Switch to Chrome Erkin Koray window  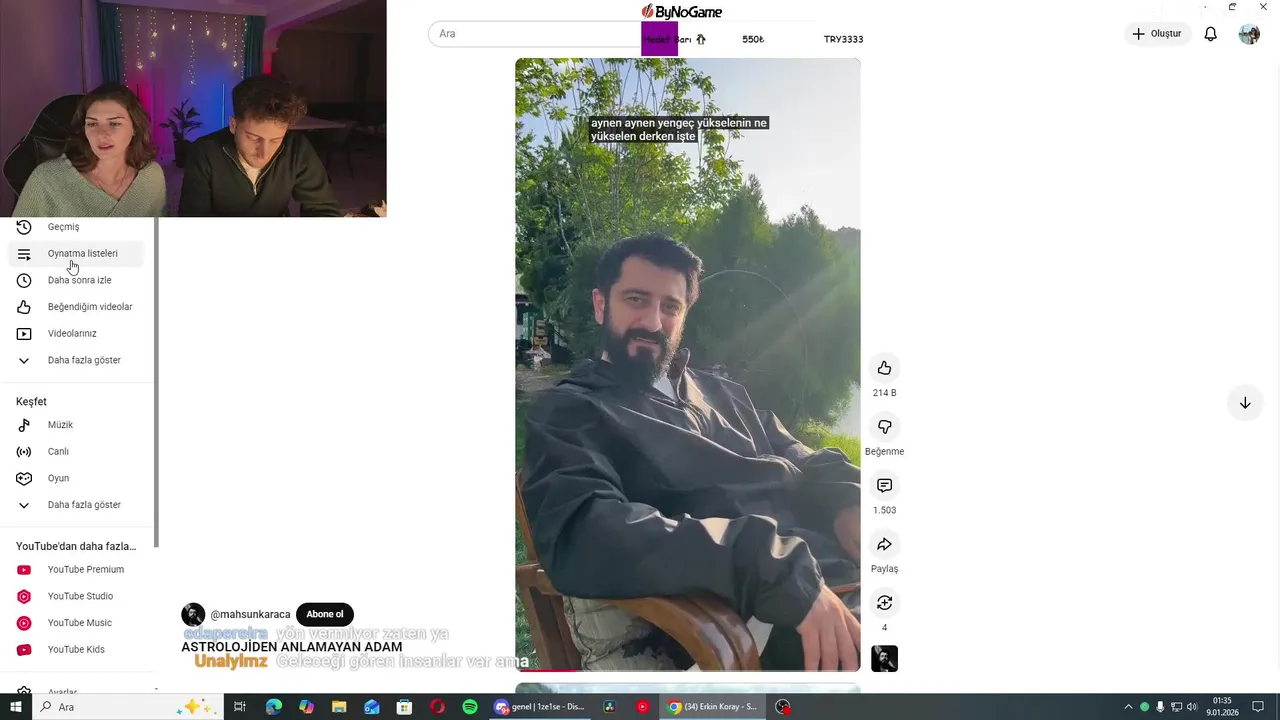point(714,707)
